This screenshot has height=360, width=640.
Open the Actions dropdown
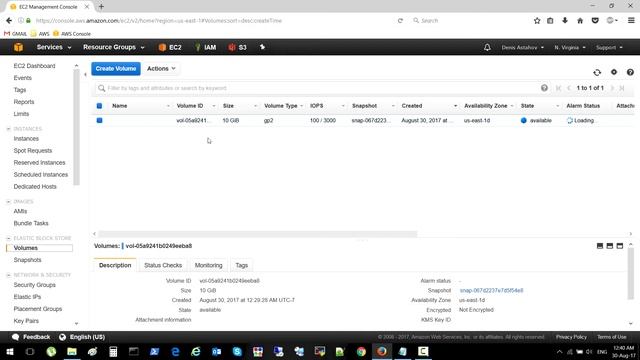(x=161, y=69)
